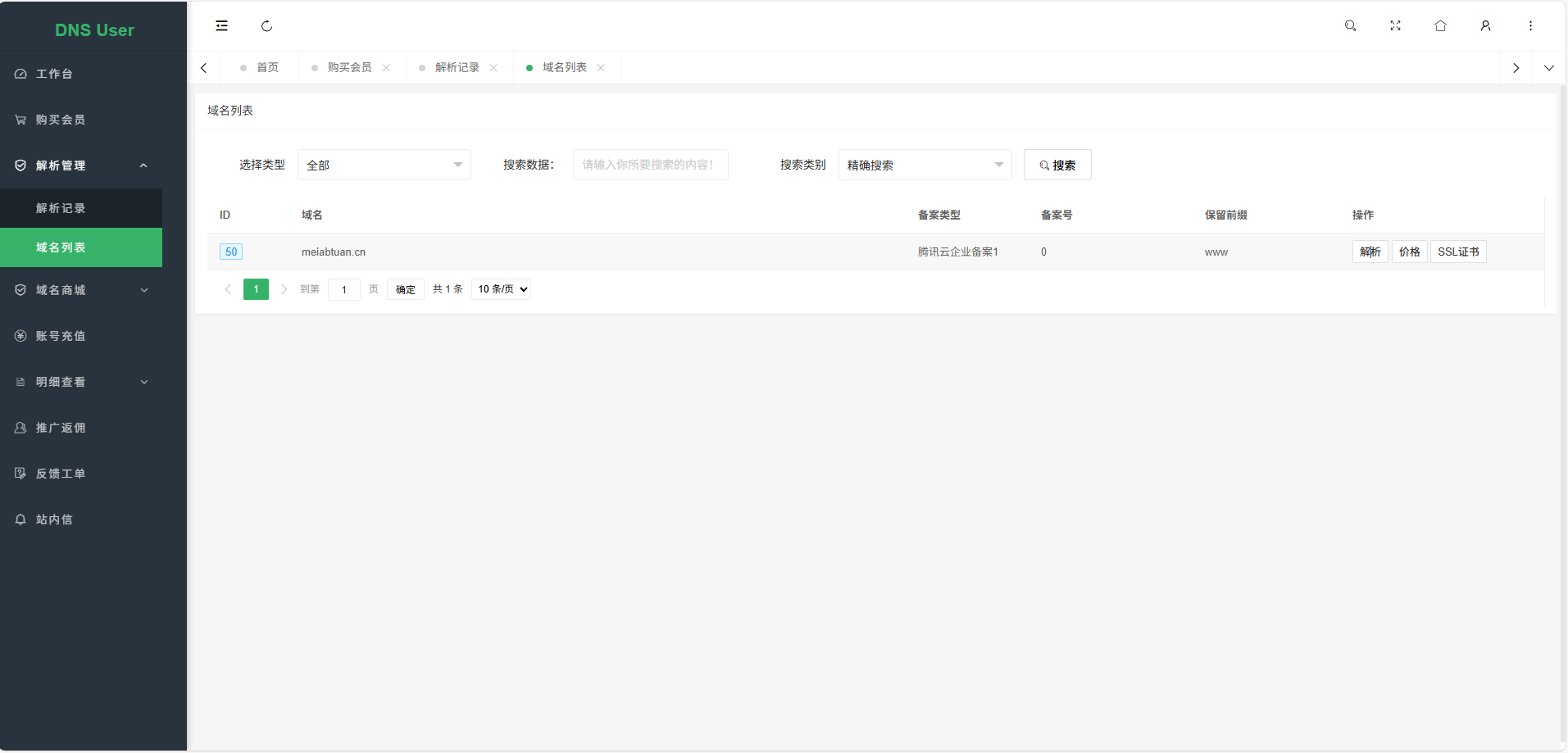Open the 选择类型 type dropdown
1568x753 pixels.
coord(384,164)
